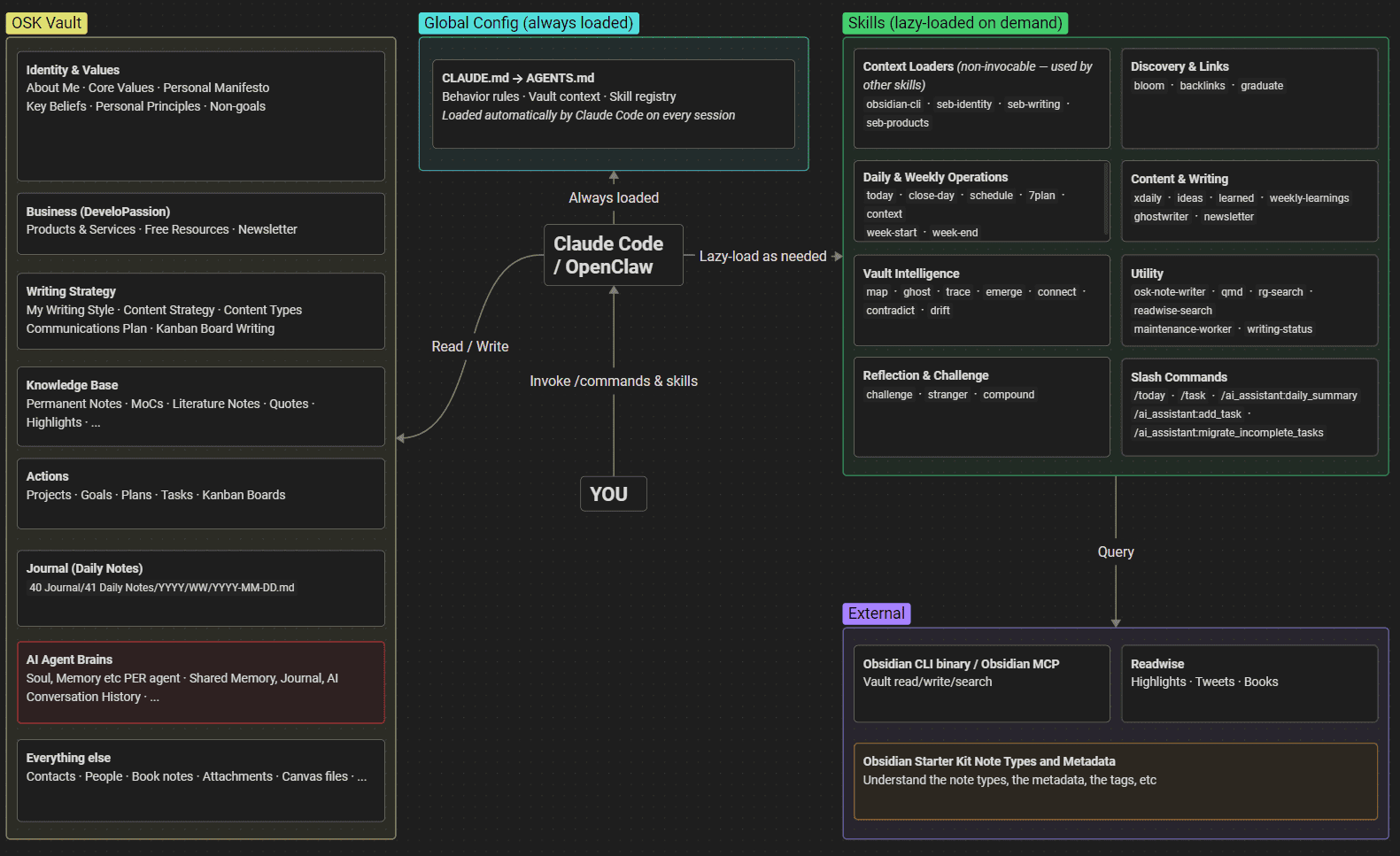Open the Identity & Values card
1400x856 pixels.
[201, 116]
